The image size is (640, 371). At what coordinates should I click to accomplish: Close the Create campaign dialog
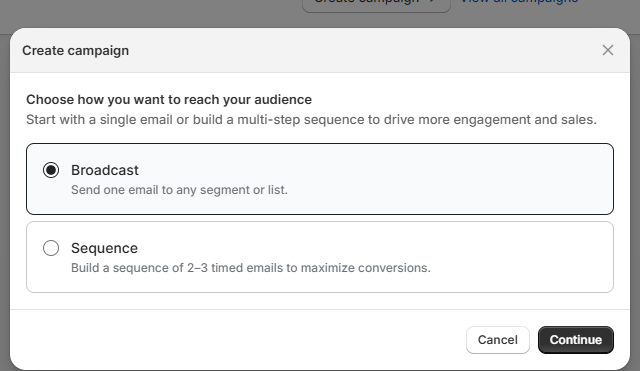608,50
